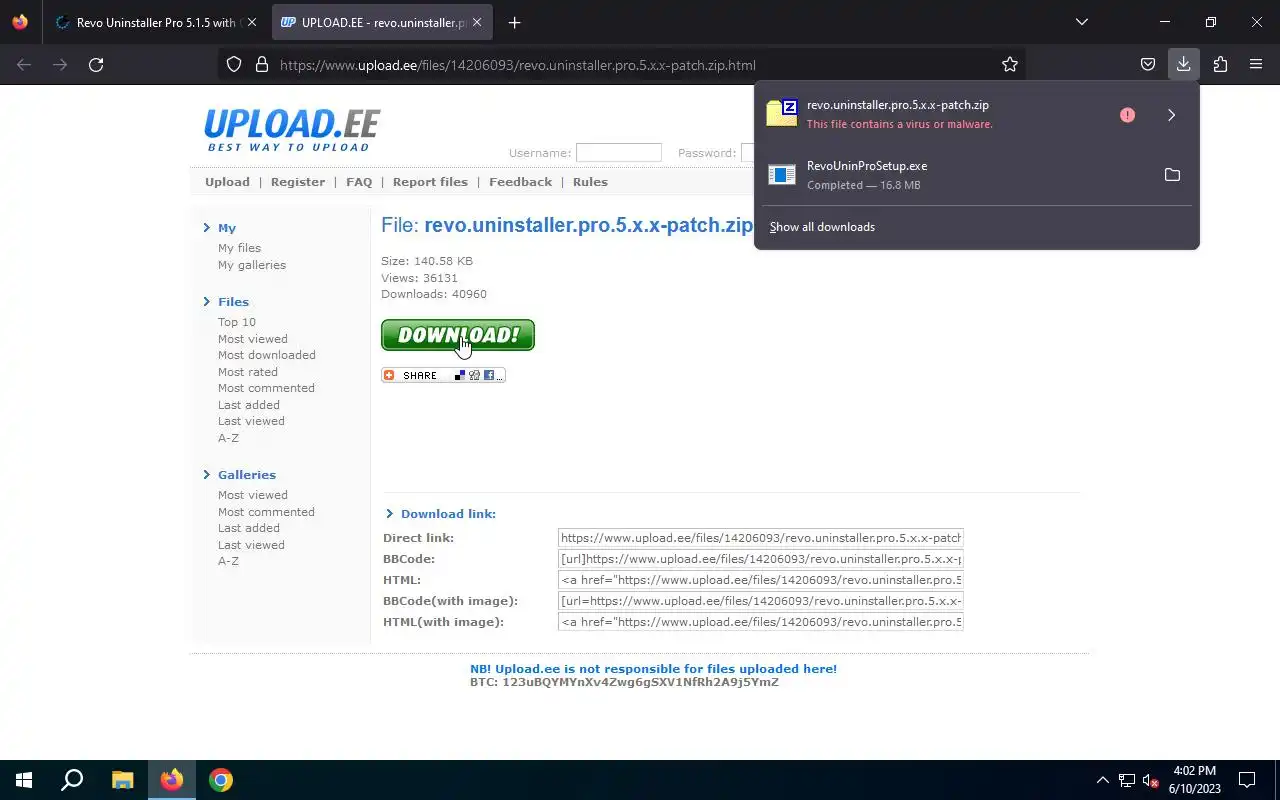The width and height of the screenshot is (1280, 800).
Task: Click the SHARE bookmark button
Action: (443, 375)
